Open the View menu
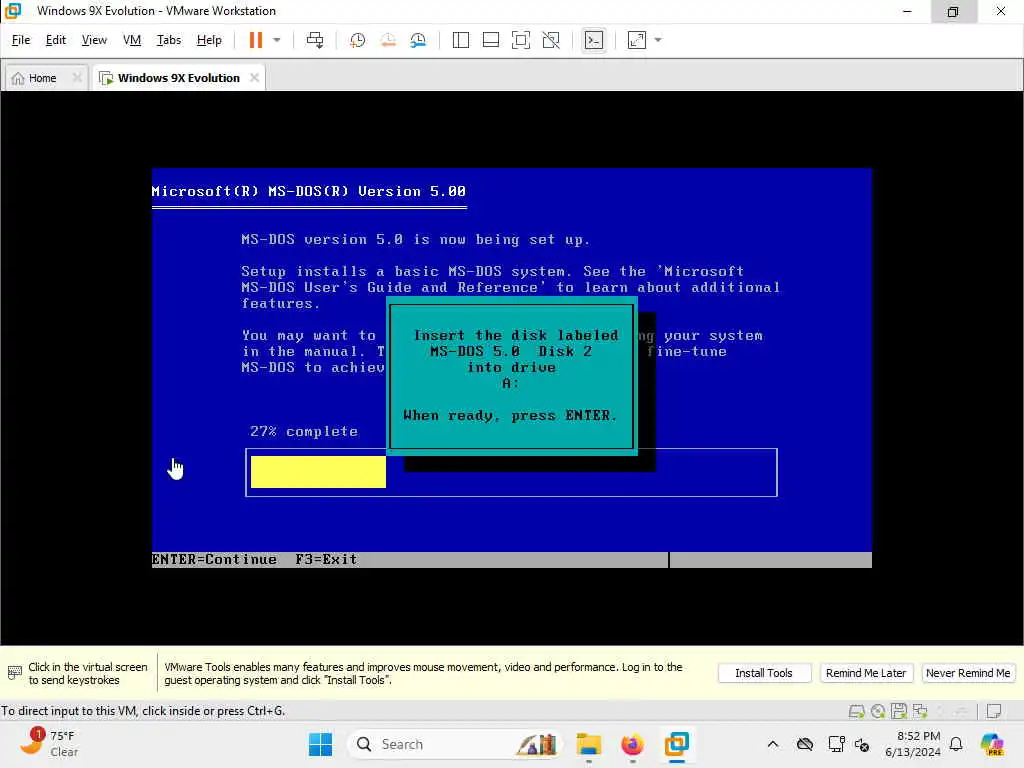The width and height of the screenshot is (1024, 768). 94,40
